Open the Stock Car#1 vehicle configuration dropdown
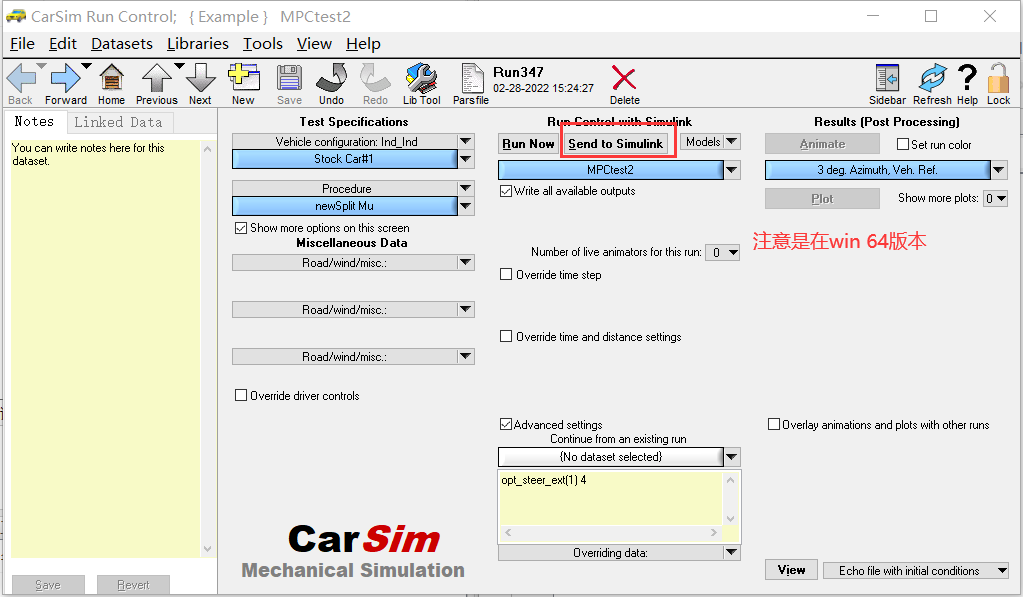Viewport: 1023px width, 597px height. pos(464,157)
